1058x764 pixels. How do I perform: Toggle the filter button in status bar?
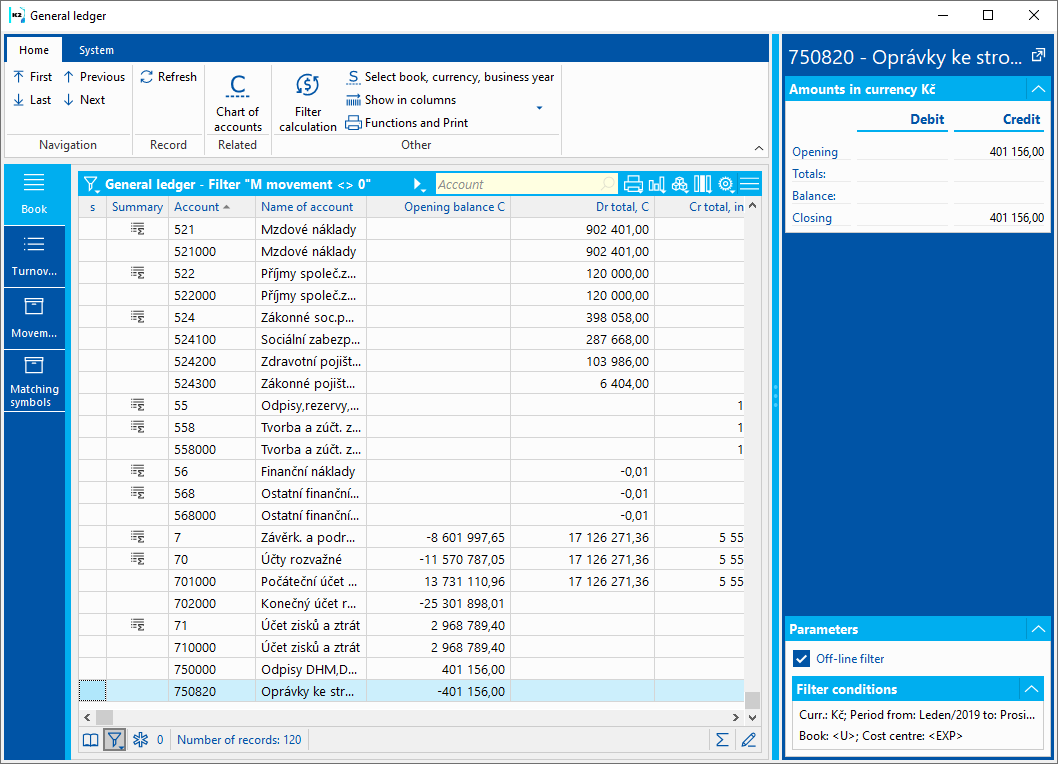[x=115, y=740]
